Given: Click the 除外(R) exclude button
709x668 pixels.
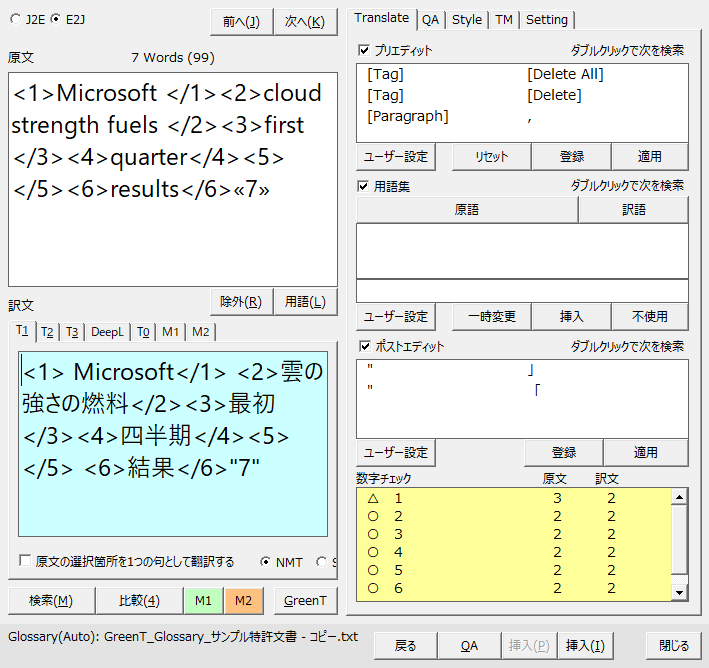Looking at the screenshot, I should (241, 302).
